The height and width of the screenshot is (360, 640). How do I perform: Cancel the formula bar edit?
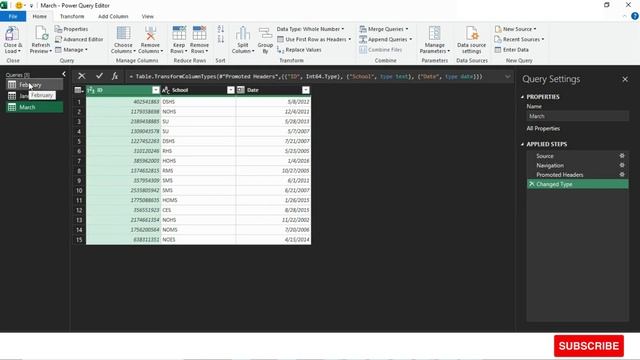click(82, 76)
